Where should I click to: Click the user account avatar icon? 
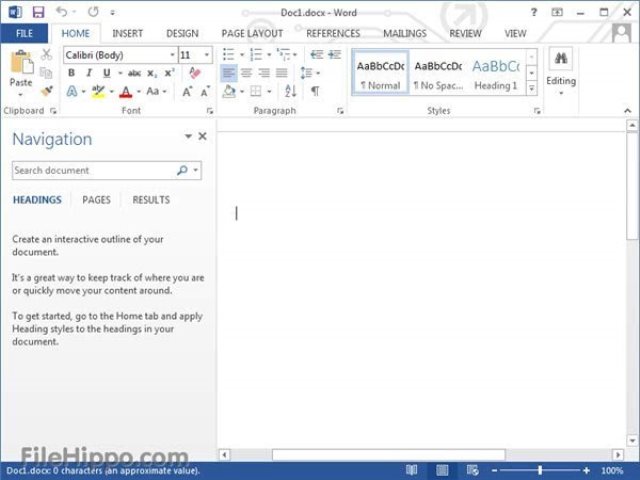coord(622,33)
